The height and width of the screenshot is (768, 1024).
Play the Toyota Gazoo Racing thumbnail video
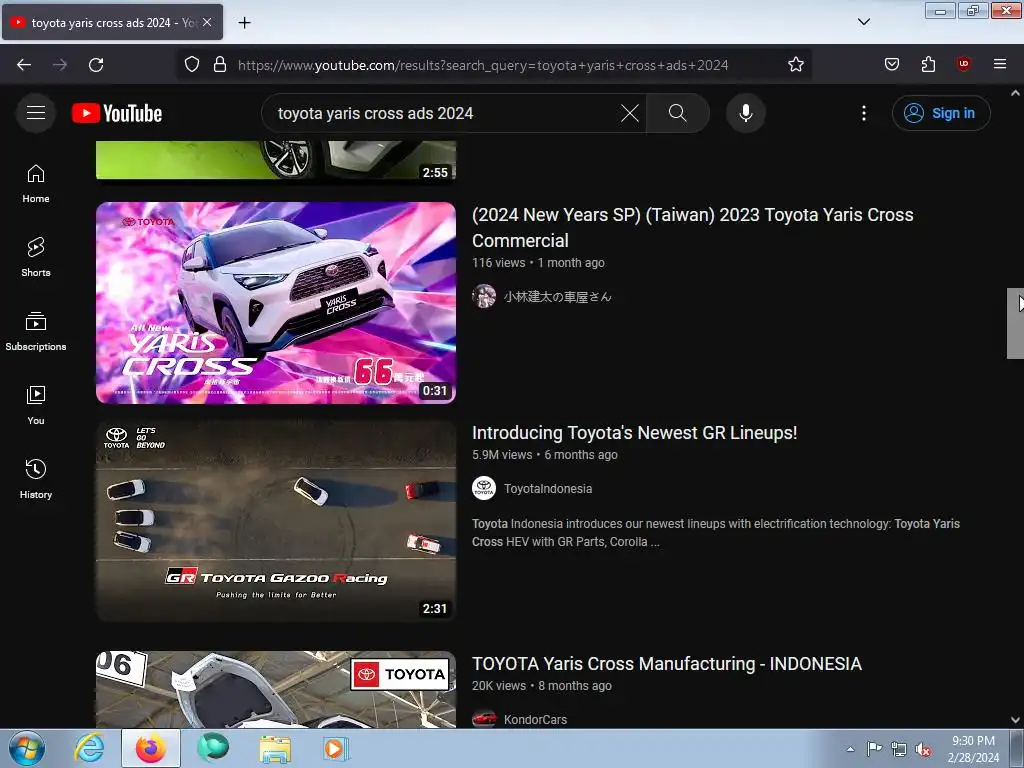[x=276, y=520]
